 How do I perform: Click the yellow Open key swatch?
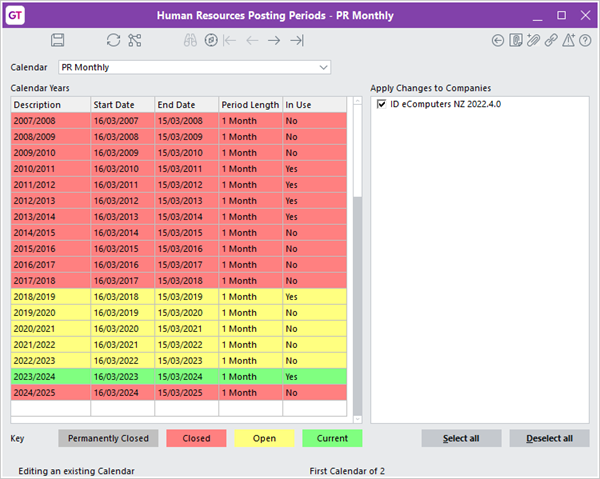(x=264, y=438)
